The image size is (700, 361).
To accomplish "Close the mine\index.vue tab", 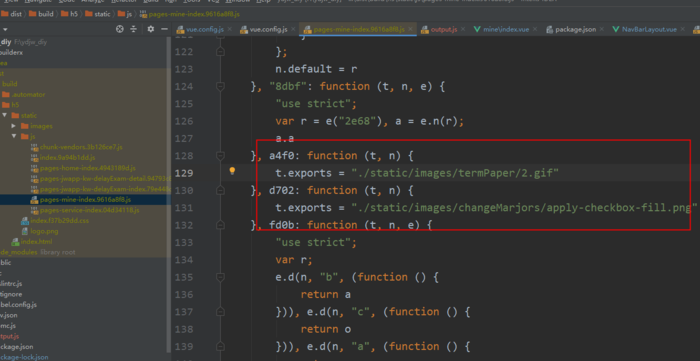I will (x=535, y=29).
